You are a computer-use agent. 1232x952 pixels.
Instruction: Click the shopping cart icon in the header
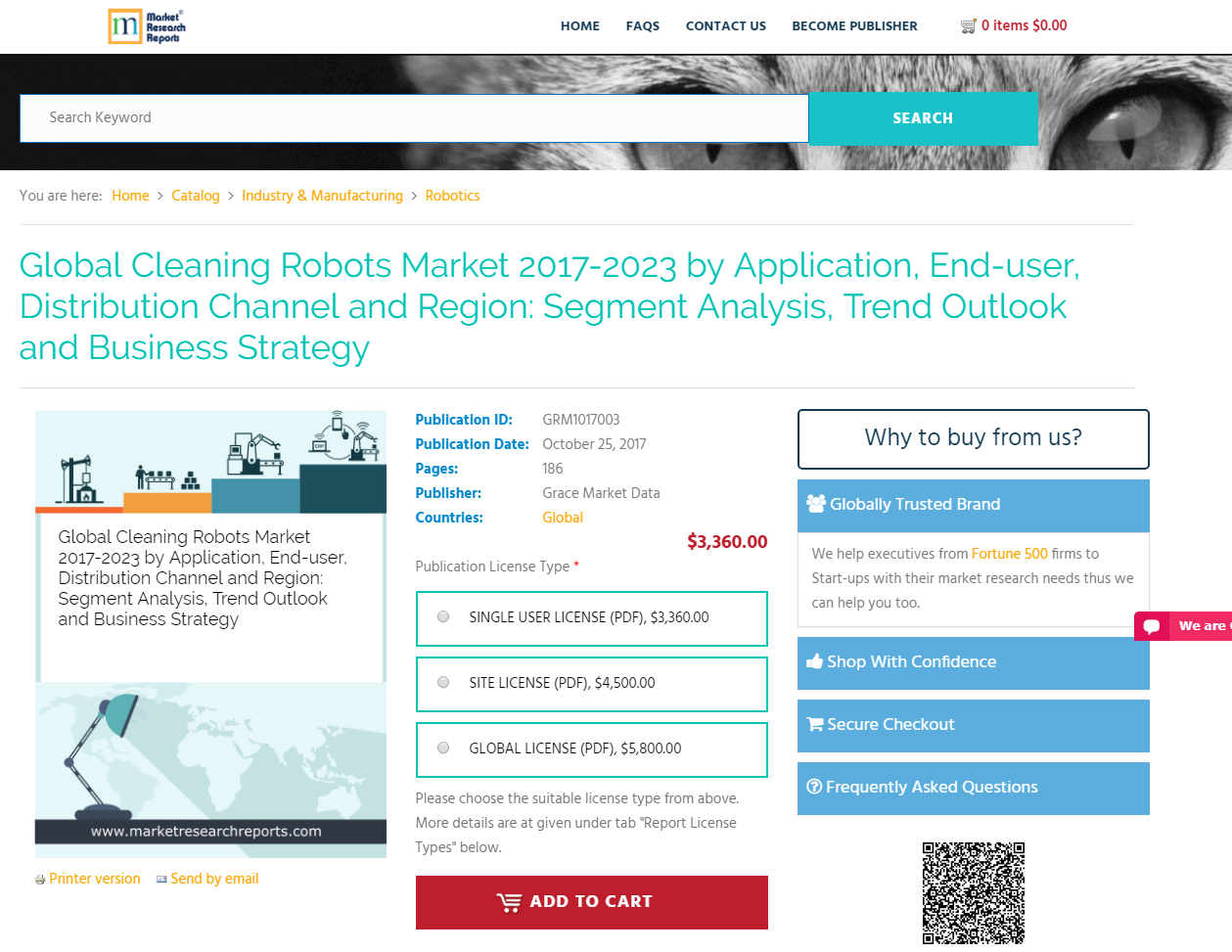[x=969, y=26]
